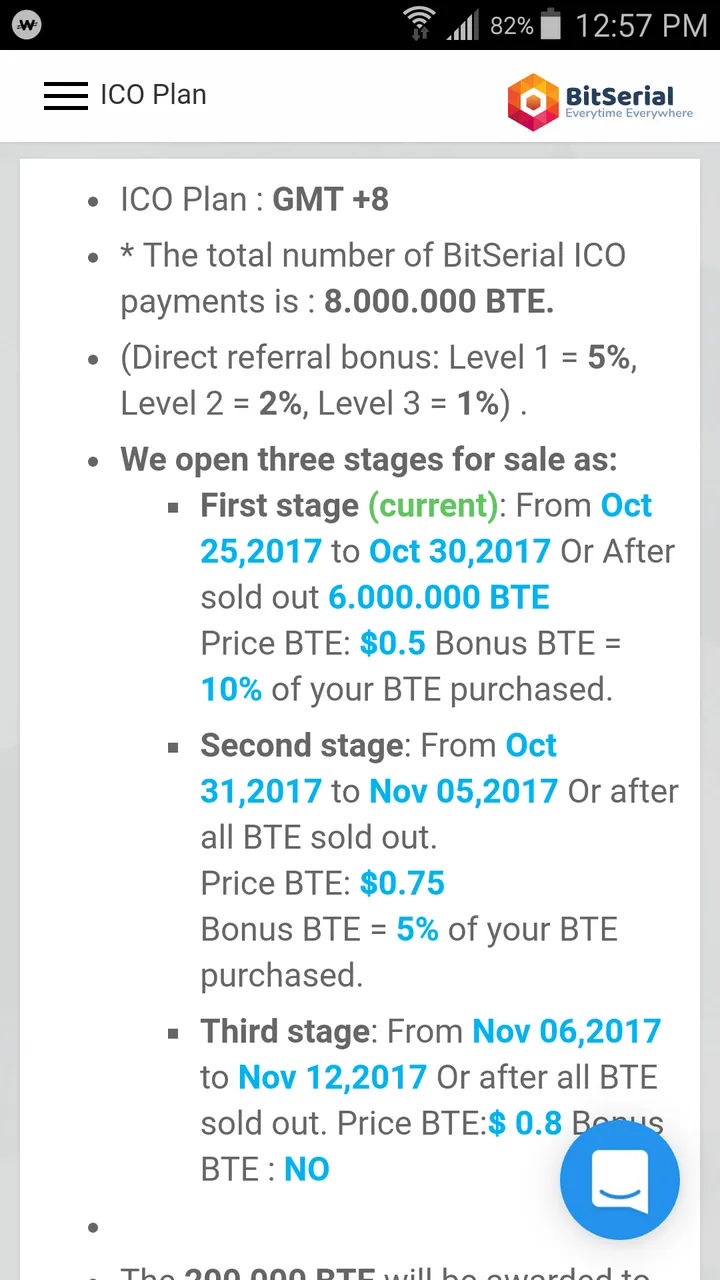The height and width of the screenshot is (1280, 720).
Task: Tap the $0.75 second stage price
Action: point(402,883)
